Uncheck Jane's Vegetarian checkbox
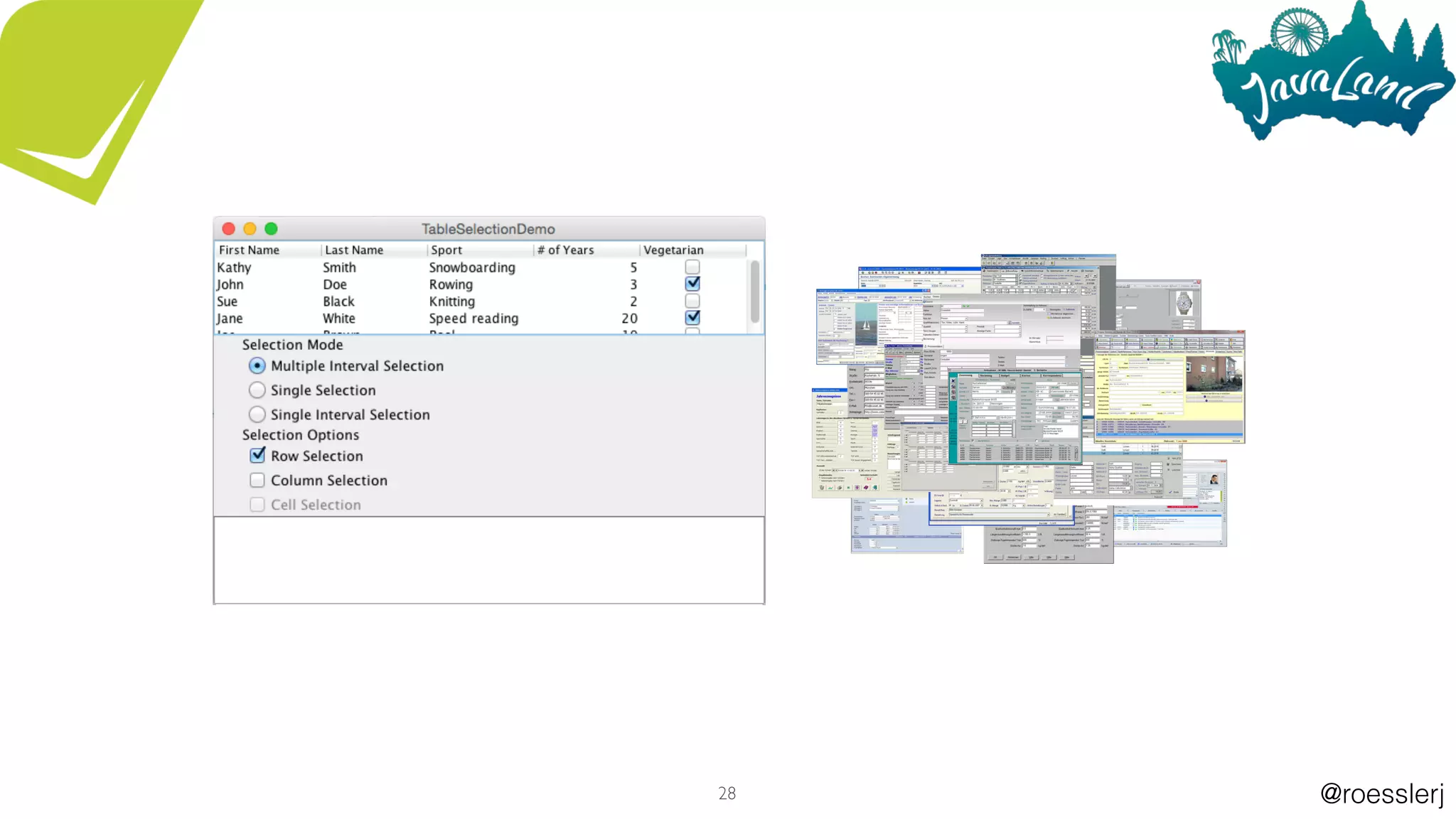The height and width of the screenshot is (819, 1456). pos(692,318)
